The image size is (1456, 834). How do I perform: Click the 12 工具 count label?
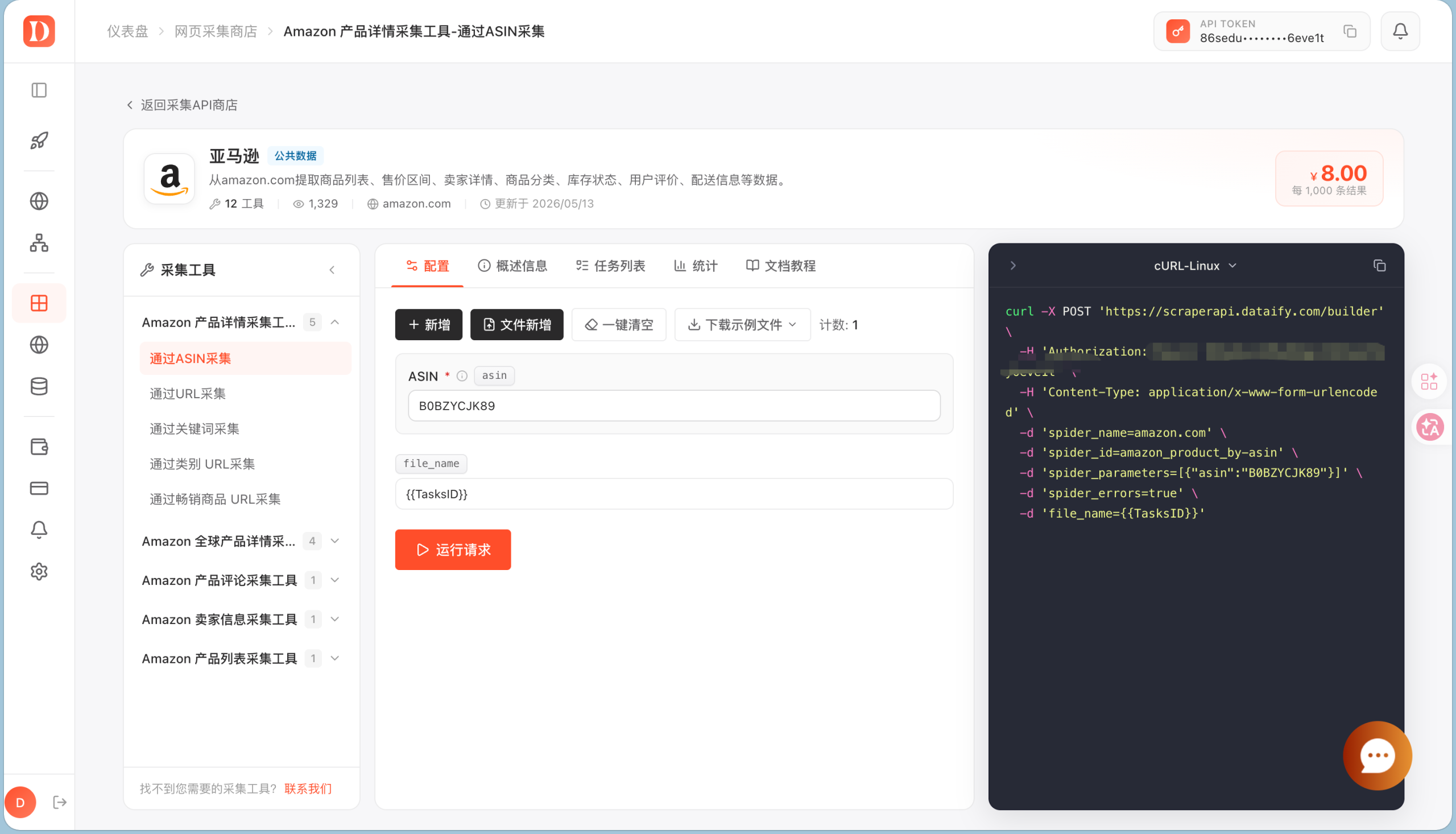pyautogui.click(x=237, y=204)
